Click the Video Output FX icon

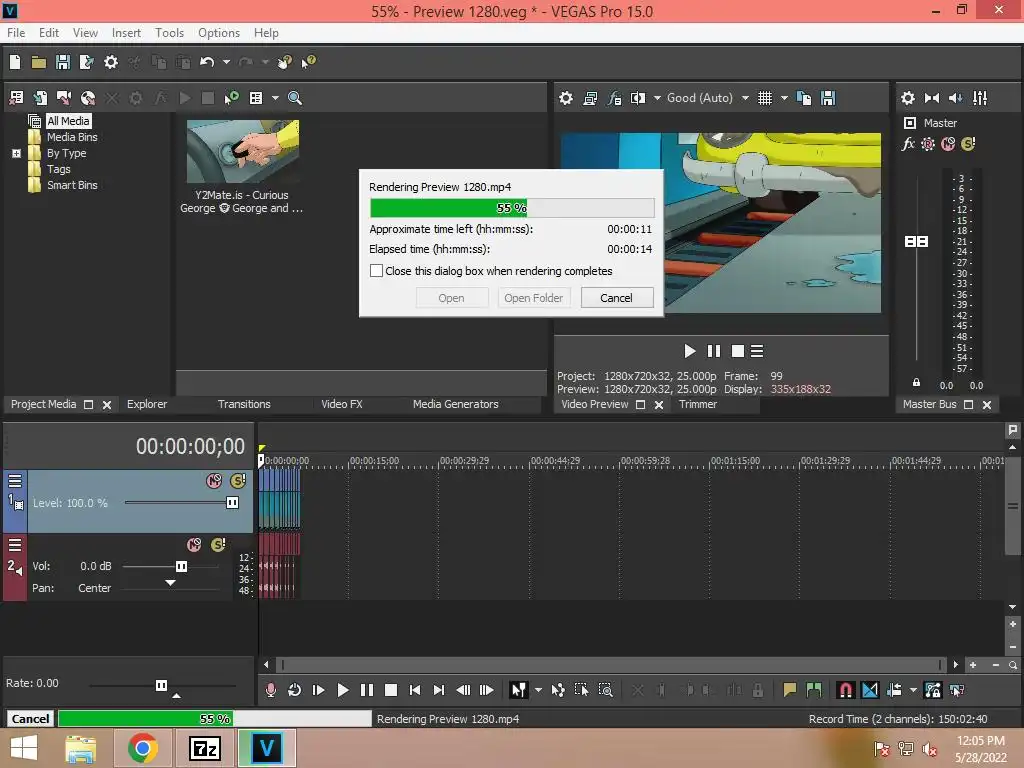click(614, 98)
